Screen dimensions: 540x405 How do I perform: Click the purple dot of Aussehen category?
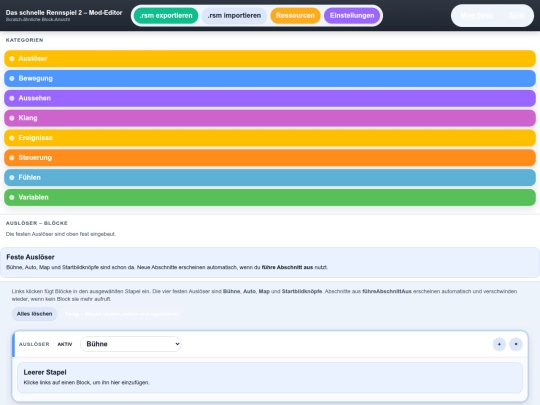click(x=12, y=98)
